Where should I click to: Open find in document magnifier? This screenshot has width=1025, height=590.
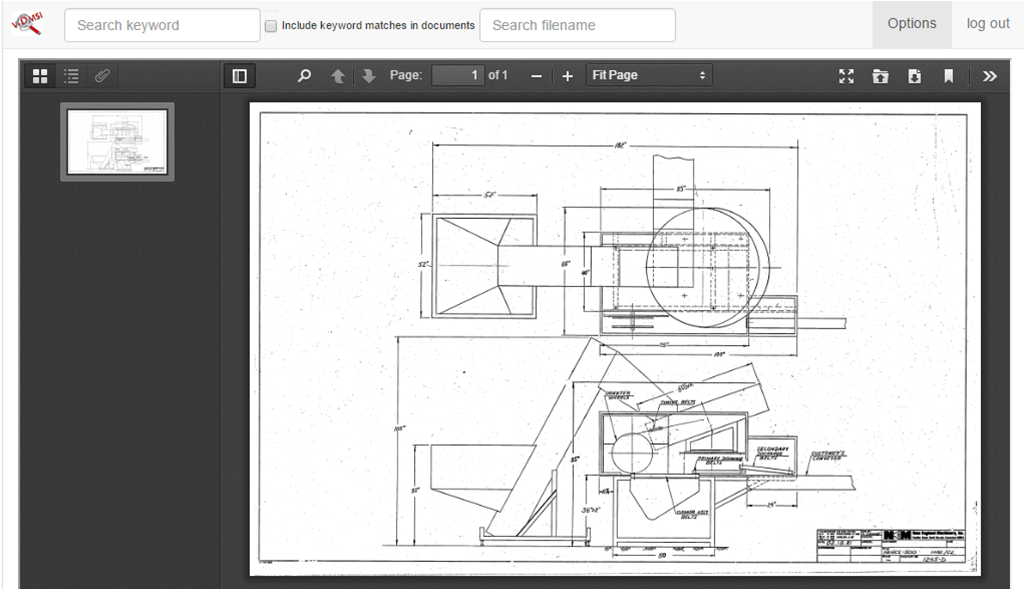pos(305,76)
